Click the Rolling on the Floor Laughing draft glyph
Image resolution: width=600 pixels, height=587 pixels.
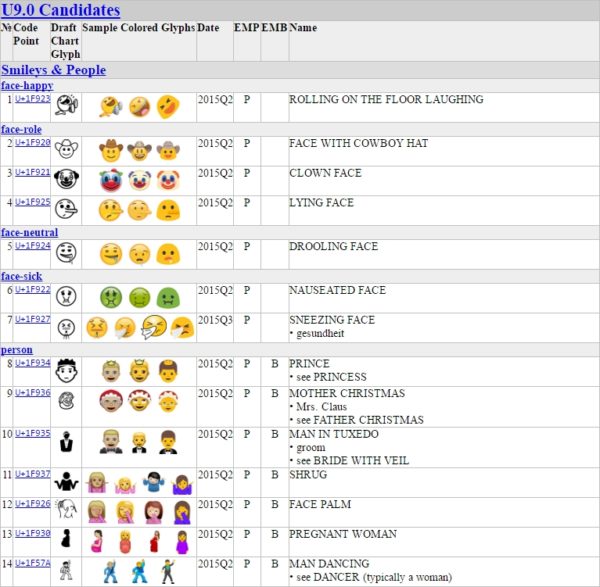coord(66,105)
